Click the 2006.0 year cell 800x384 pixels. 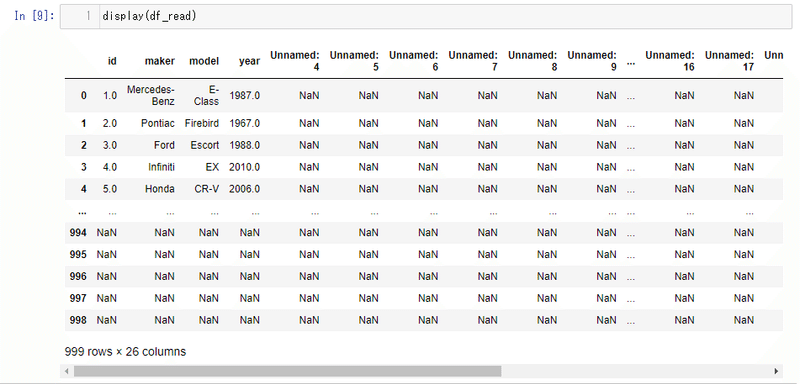pos(244,189)
